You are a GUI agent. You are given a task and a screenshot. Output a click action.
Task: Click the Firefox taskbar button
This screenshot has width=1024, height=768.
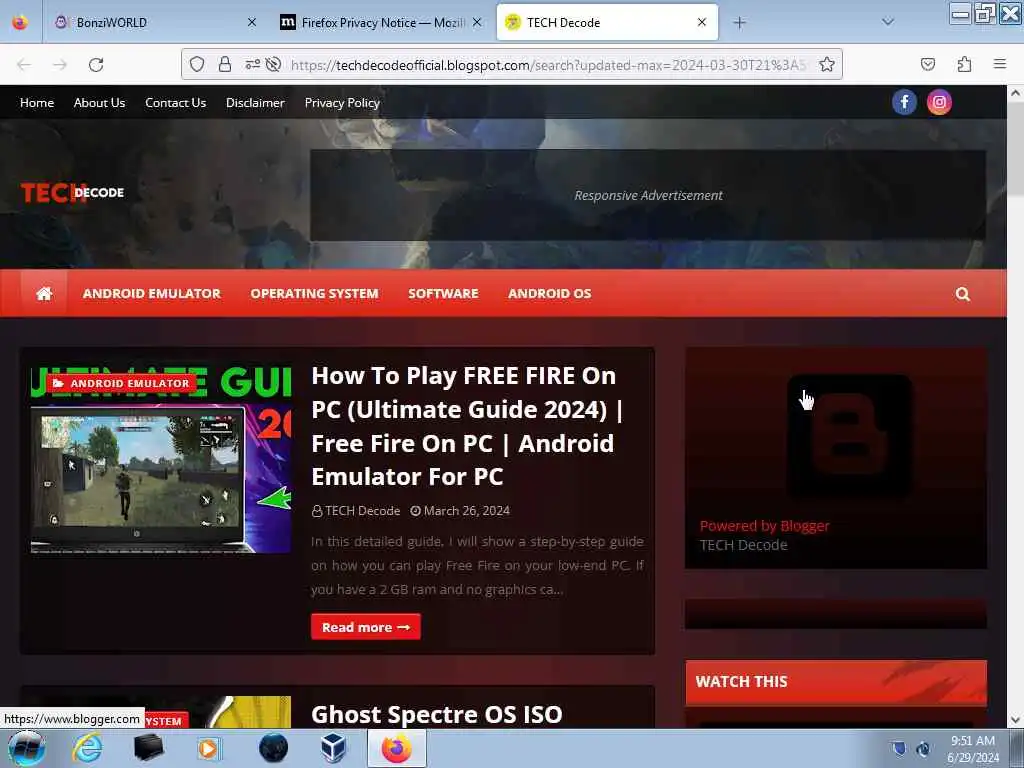(x=396, y=748)
